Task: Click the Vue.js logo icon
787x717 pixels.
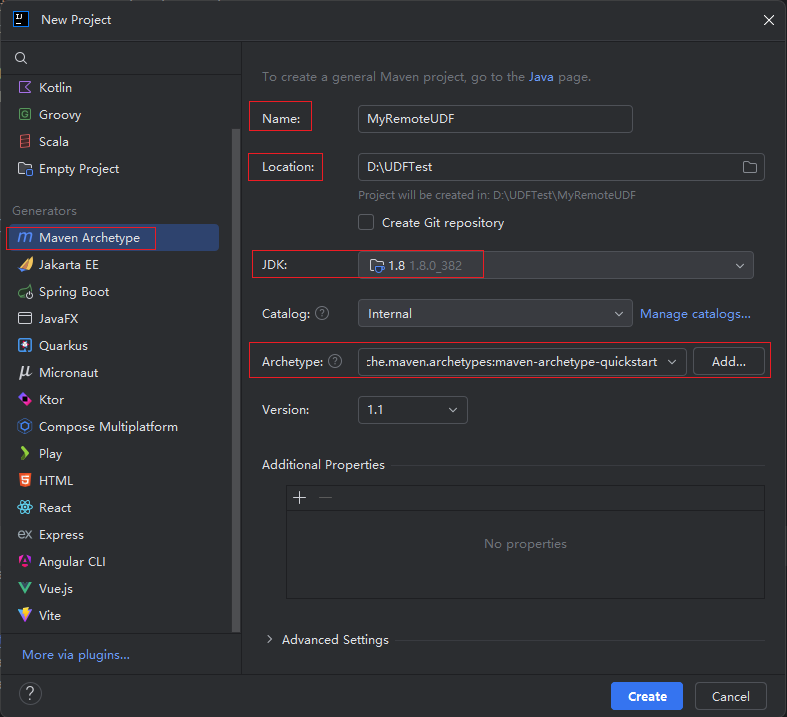Action: coord(25,588)
